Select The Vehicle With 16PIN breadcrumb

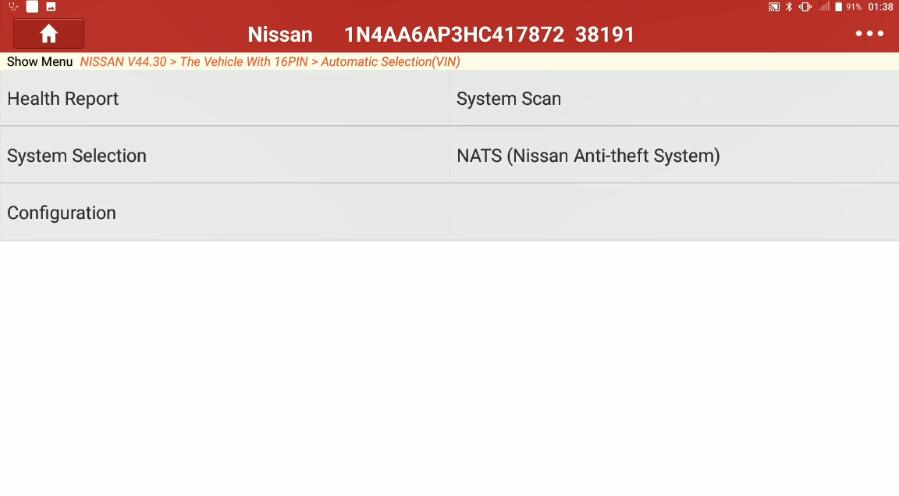coord(244,62)
